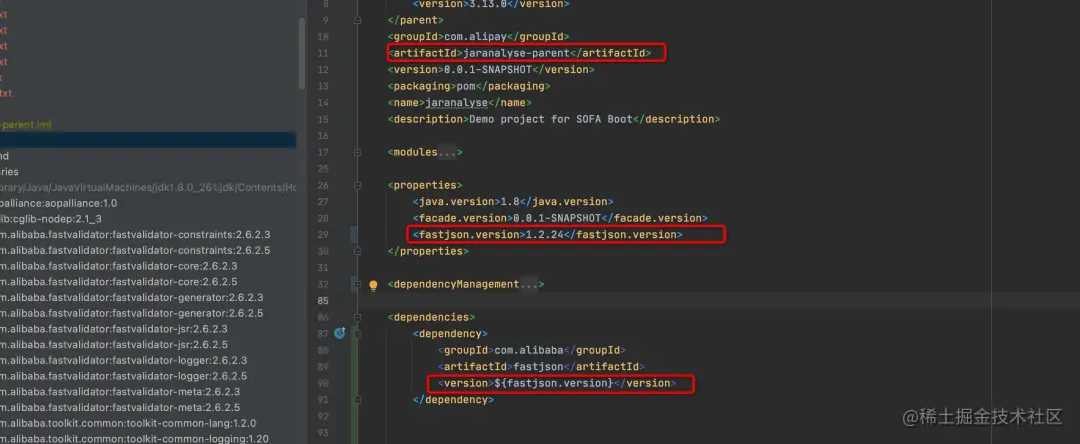Click the description Demo project for SOFA Boot
This screenshot has width=1080, height=444.
553,119
